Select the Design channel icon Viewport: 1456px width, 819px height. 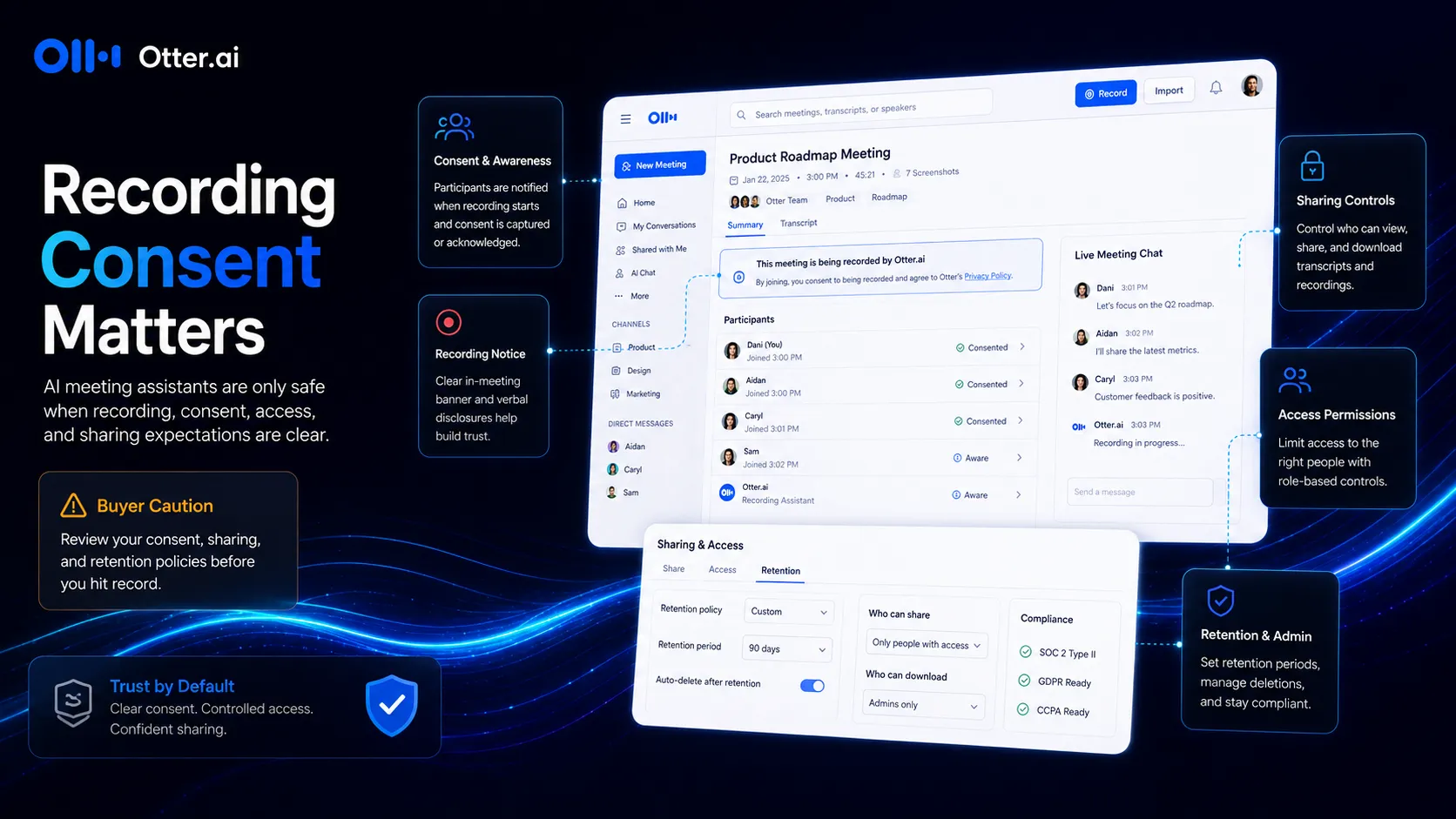click(x=616, y=371)
